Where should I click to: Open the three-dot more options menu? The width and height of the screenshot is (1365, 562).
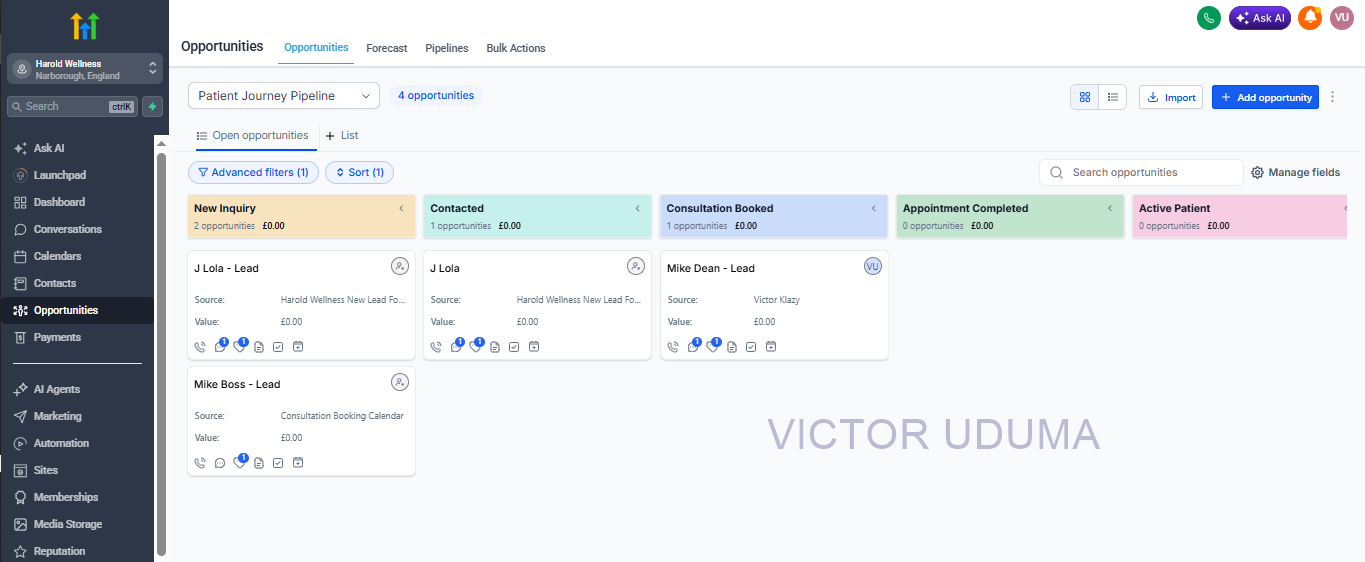point(1332,97)
